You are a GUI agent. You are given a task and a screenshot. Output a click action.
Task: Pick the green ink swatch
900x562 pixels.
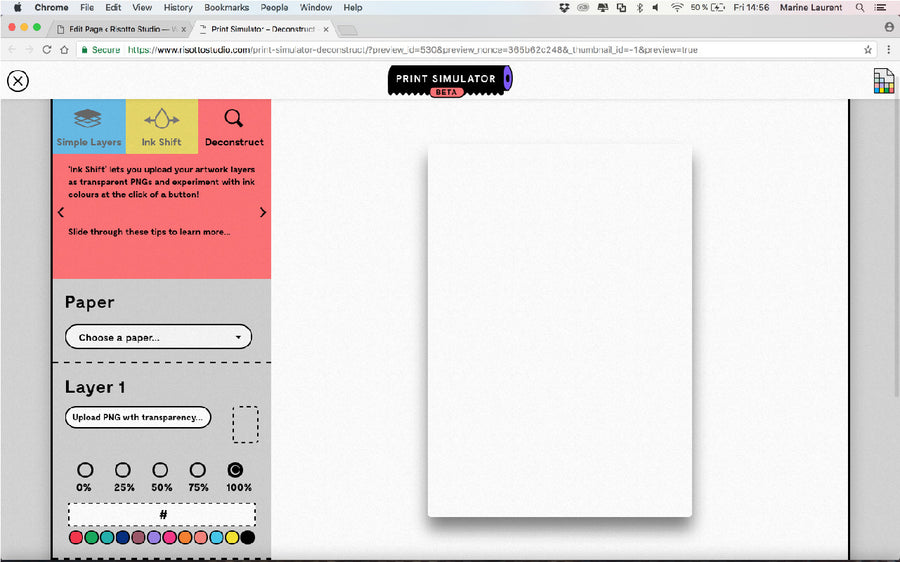pyautogui.click(x=91, y=537)
